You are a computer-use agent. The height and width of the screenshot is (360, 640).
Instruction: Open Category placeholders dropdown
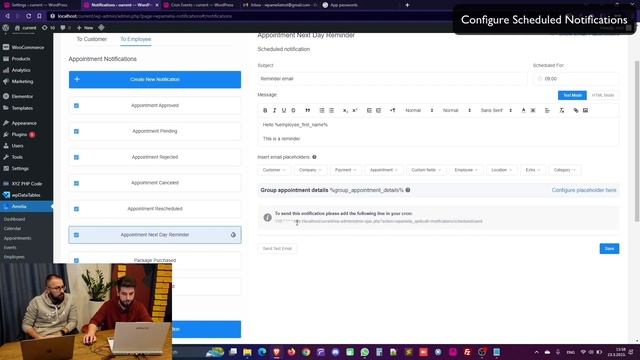[565, 170]
